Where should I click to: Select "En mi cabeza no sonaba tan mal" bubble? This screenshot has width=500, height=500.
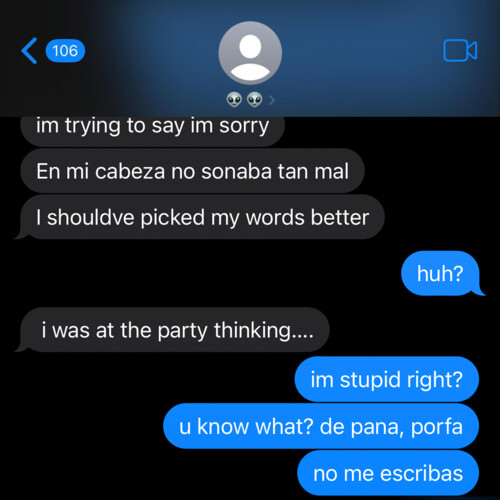193,171
